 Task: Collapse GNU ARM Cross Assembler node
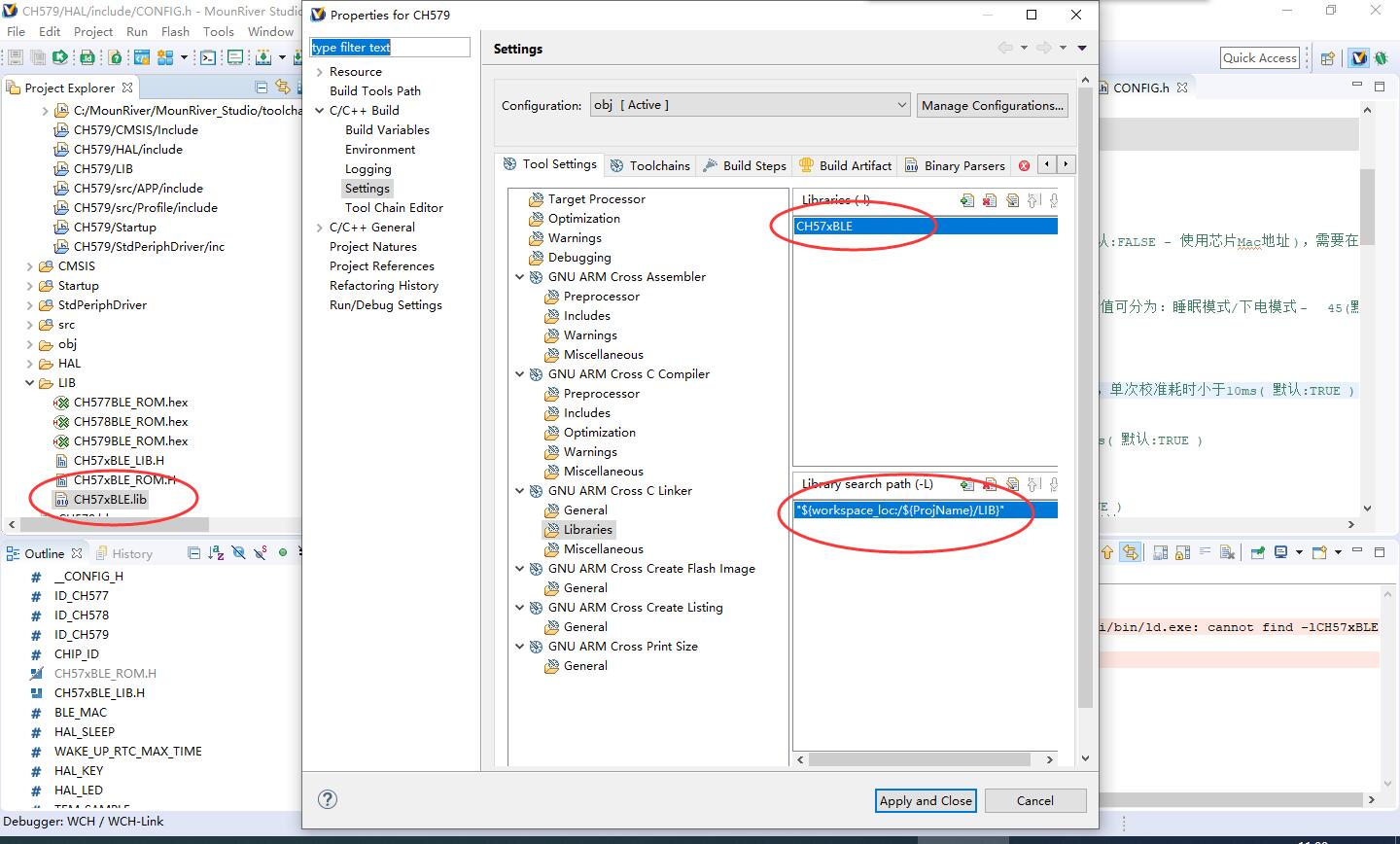pyautogui.click(x=520, y=277)
